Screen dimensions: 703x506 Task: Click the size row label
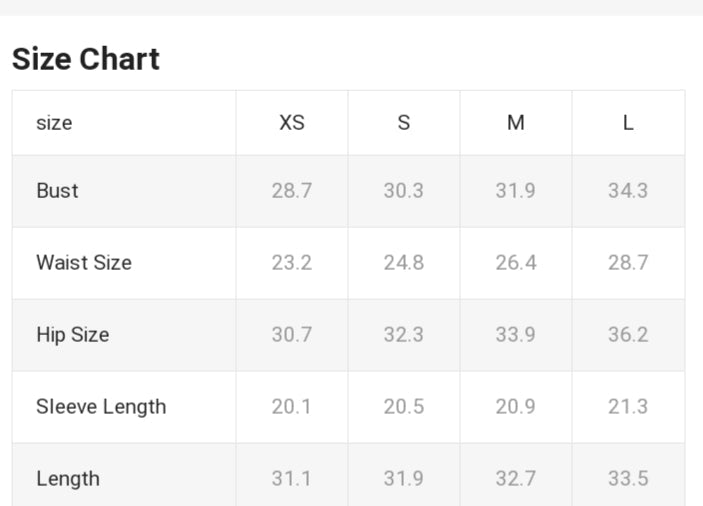pyautogui.click(x=54, y=123)
